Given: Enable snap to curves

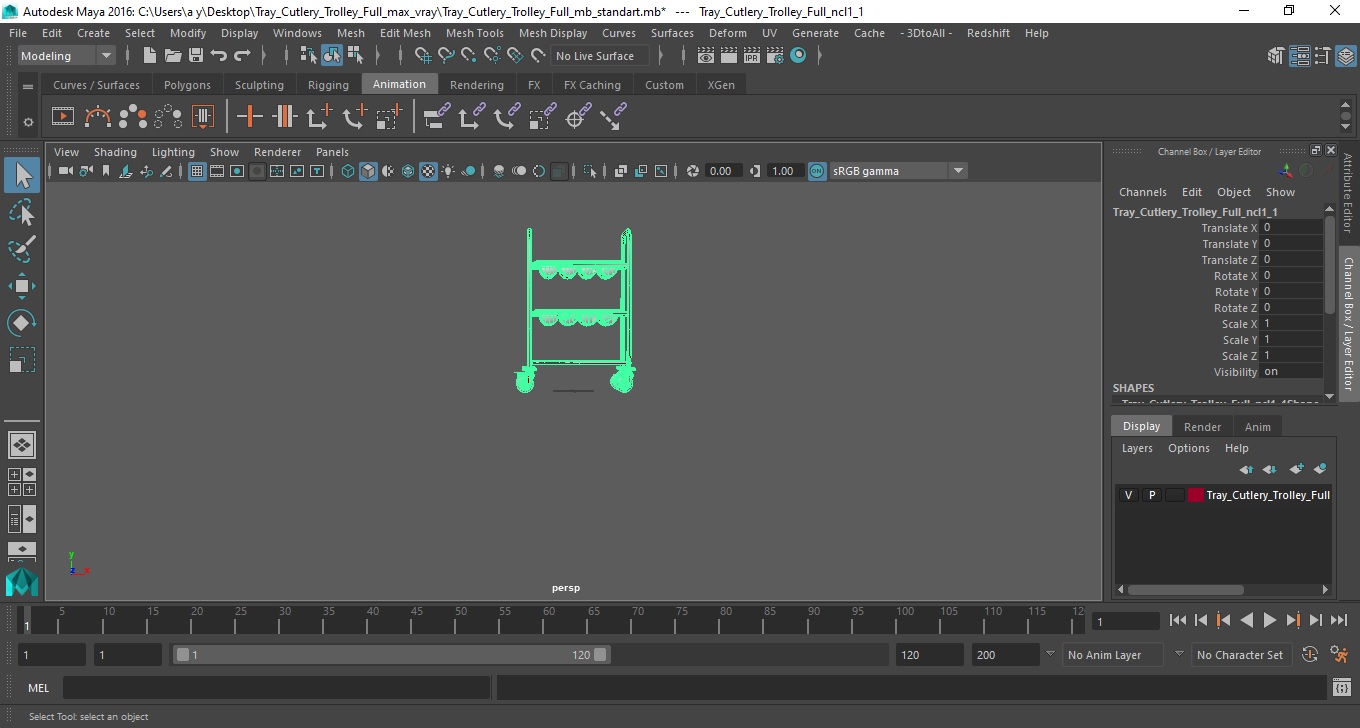Looking at the screenshot, I should coord(446,56).
